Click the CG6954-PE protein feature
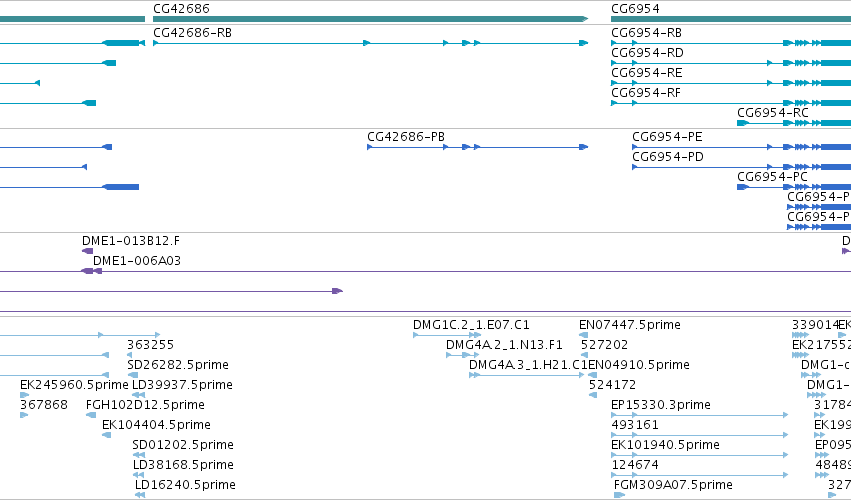This screenshot has height=500, width=851. coord(741,147)
